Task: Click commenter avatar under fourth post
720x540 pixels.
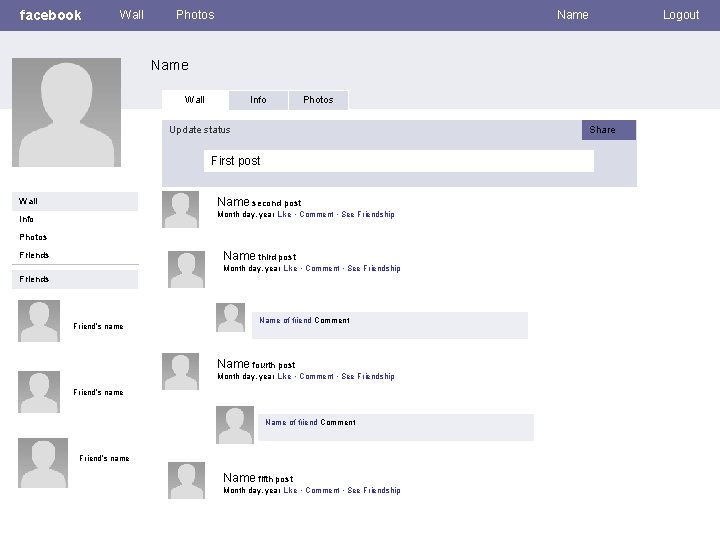Action: [235, 425]
